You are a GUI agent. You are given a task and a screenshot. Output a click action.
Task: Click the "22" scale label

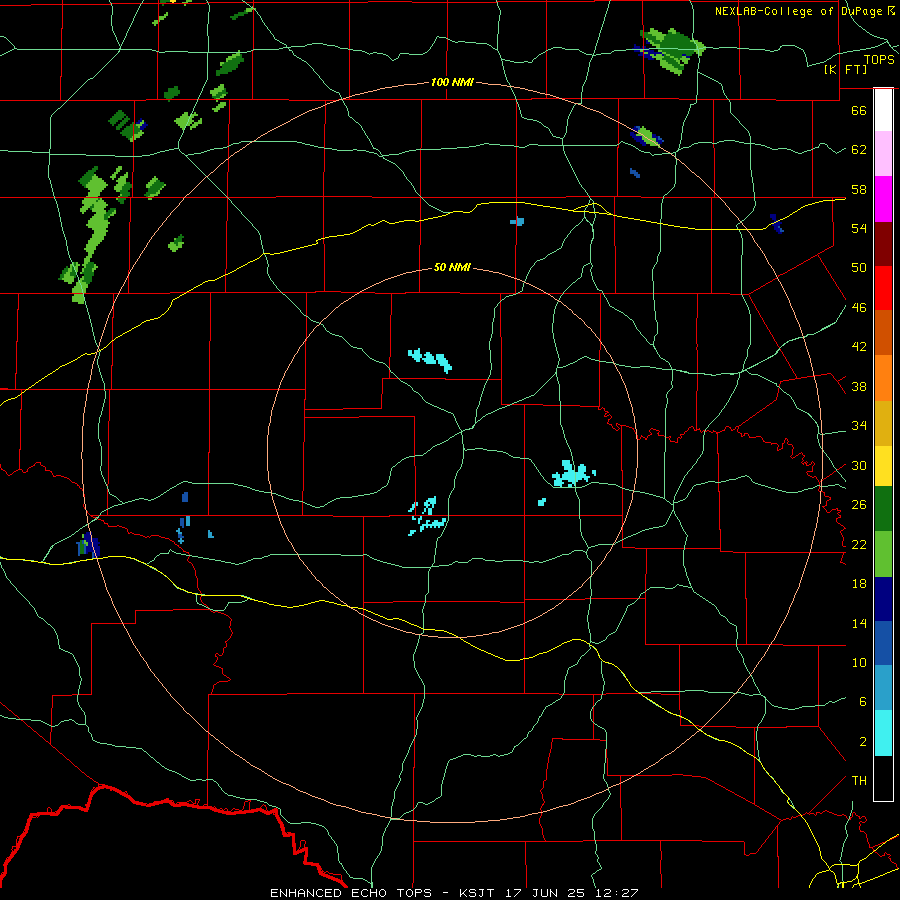click(x=859, y=544)
